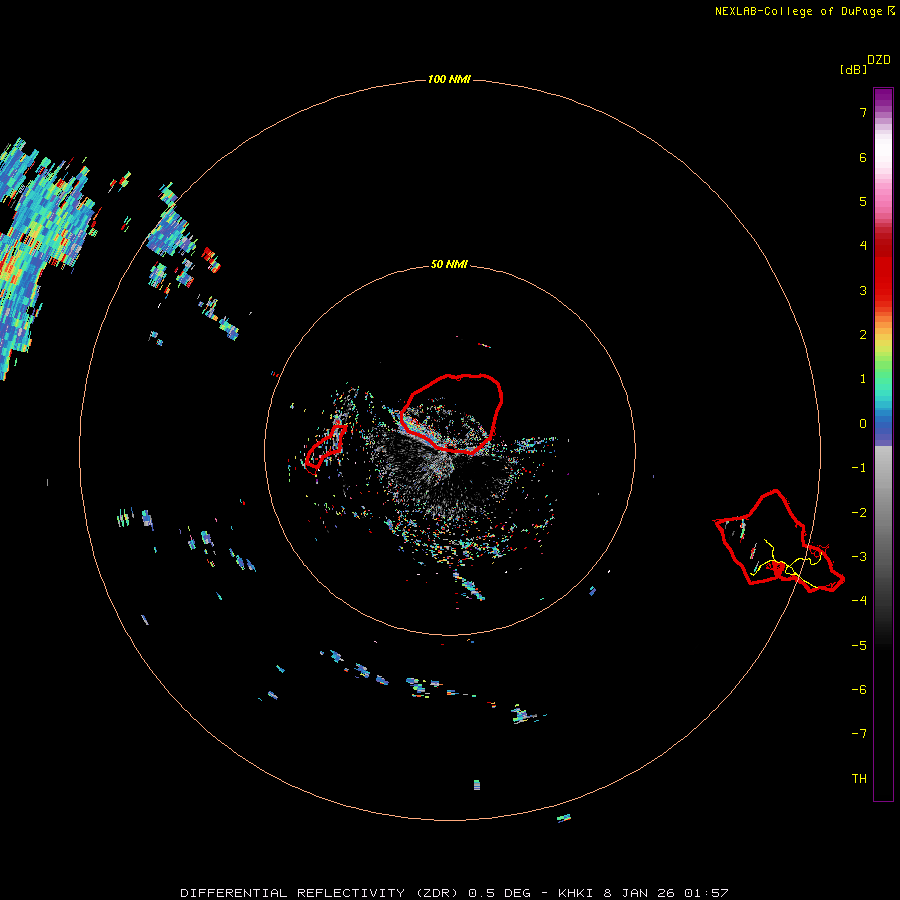Click the 5 value on the color scale

863,201
